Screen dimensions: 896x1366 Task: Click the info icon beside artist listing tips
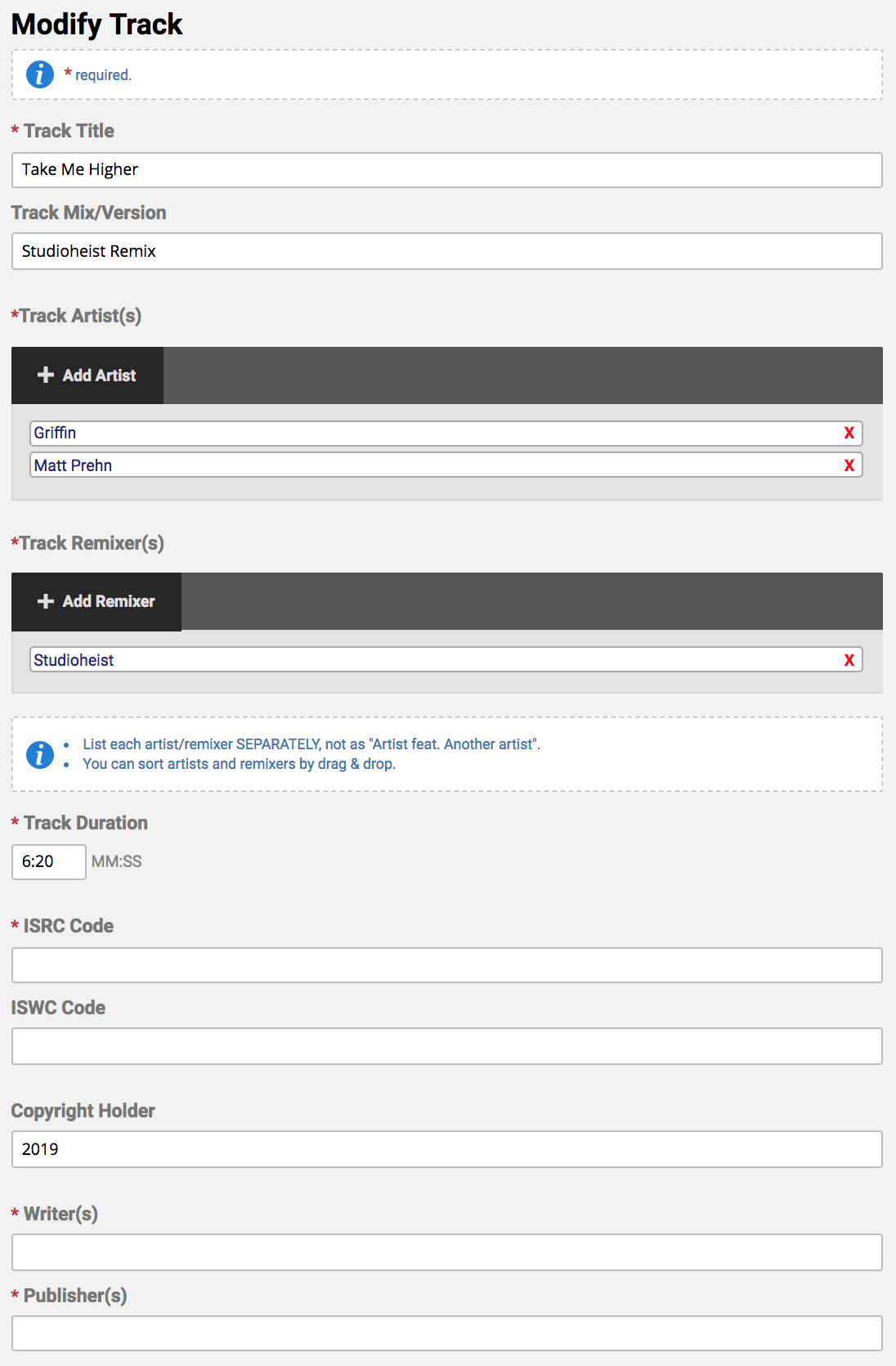[x=40, y=754]
